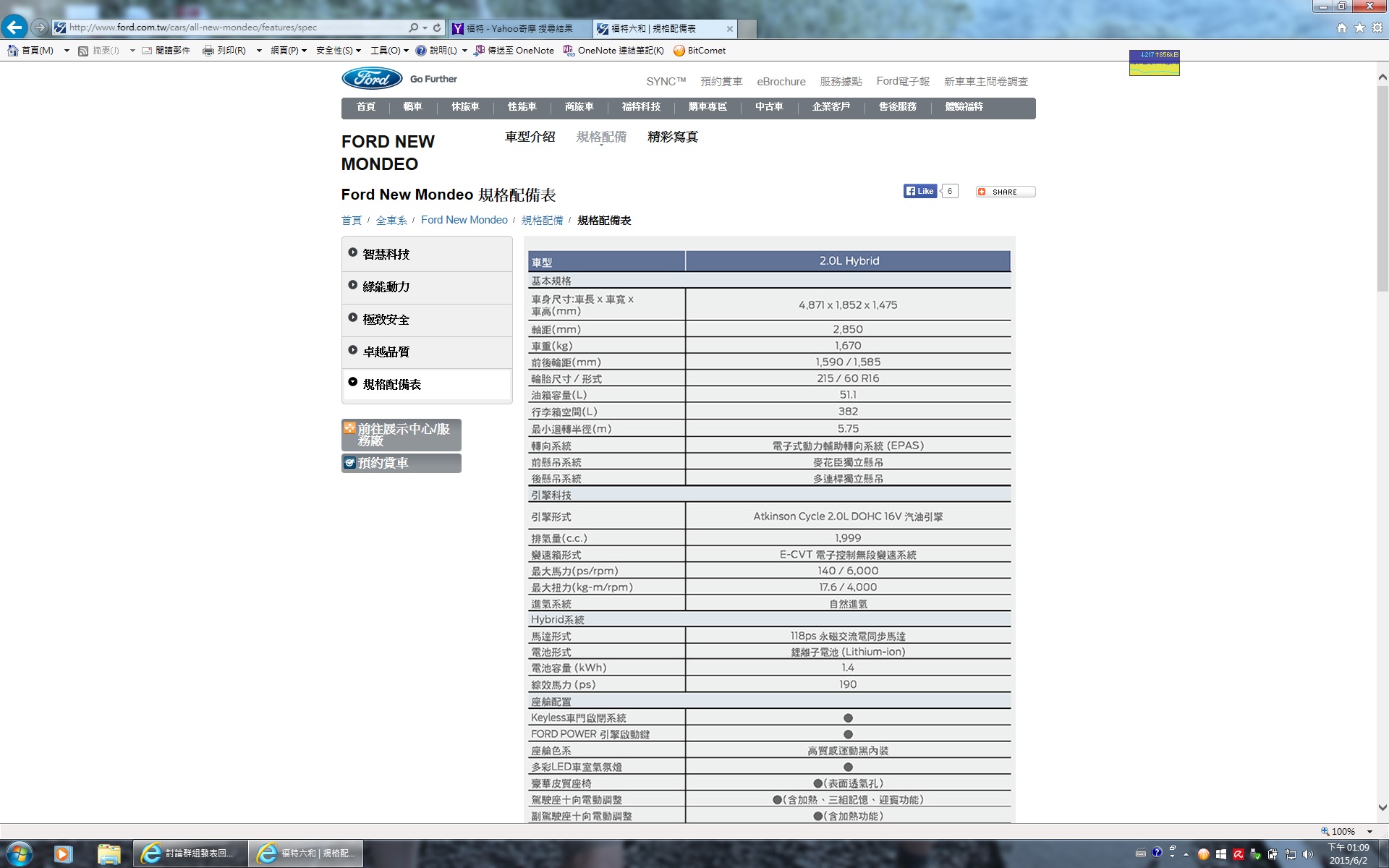Open Favorites star icon

(x=1360, y=27)
